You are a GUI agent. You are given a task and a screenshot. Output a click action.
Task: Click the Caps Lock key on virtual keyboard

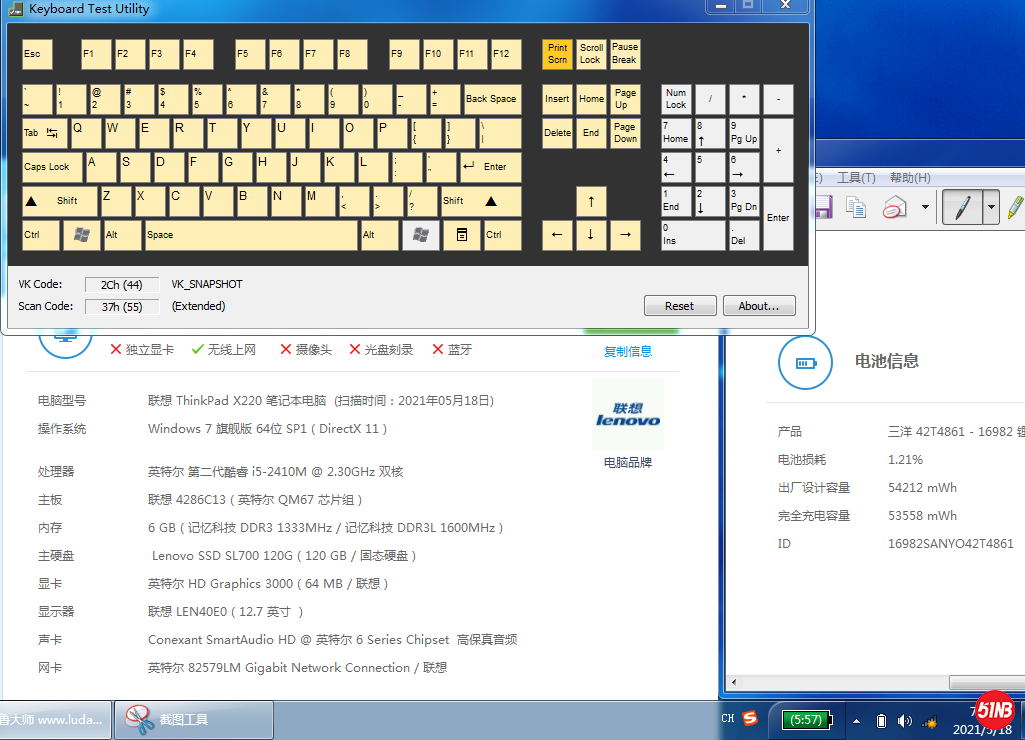[52, 167]
